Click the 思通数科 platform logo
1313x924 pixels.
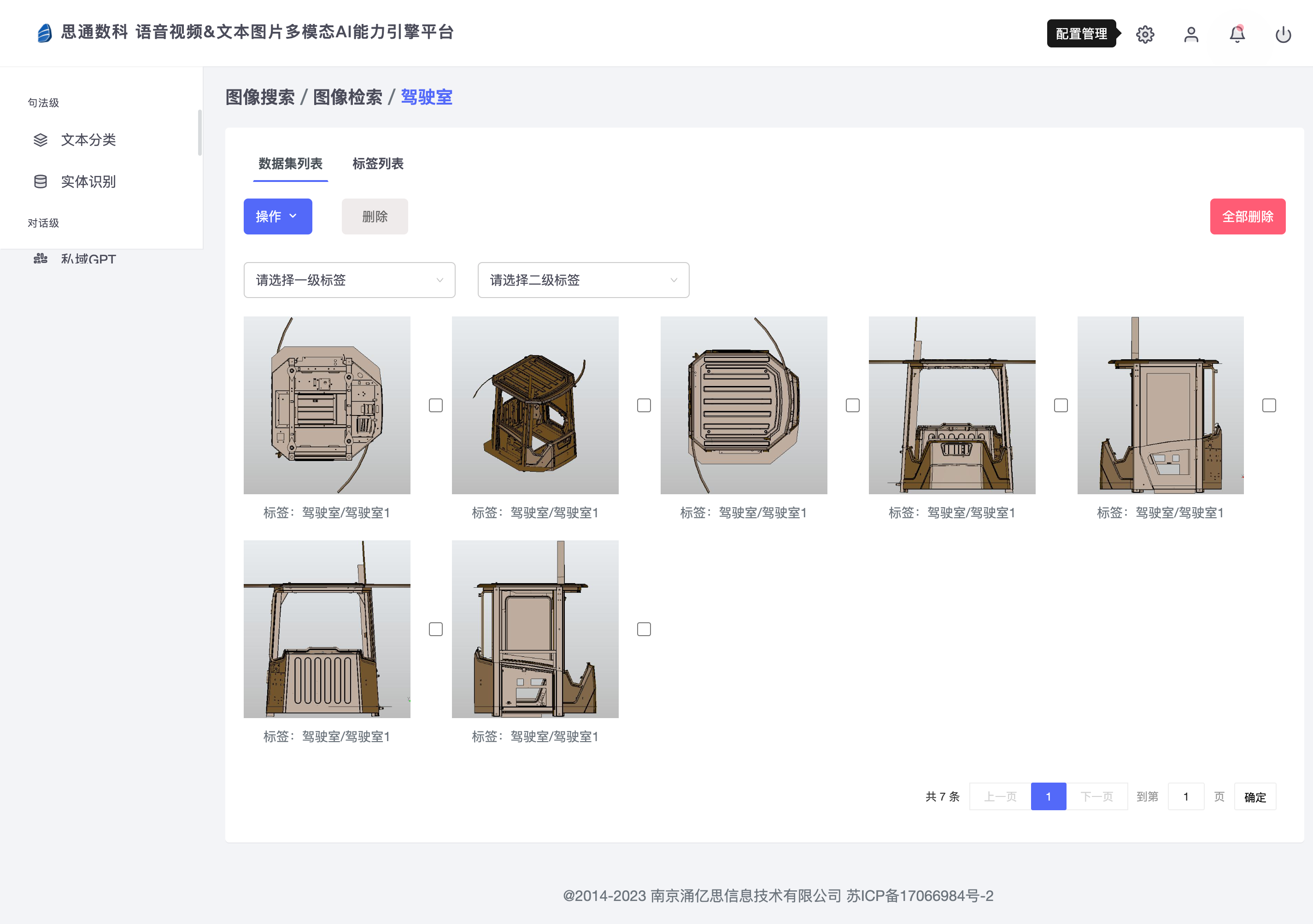click(x=45, y=33)
